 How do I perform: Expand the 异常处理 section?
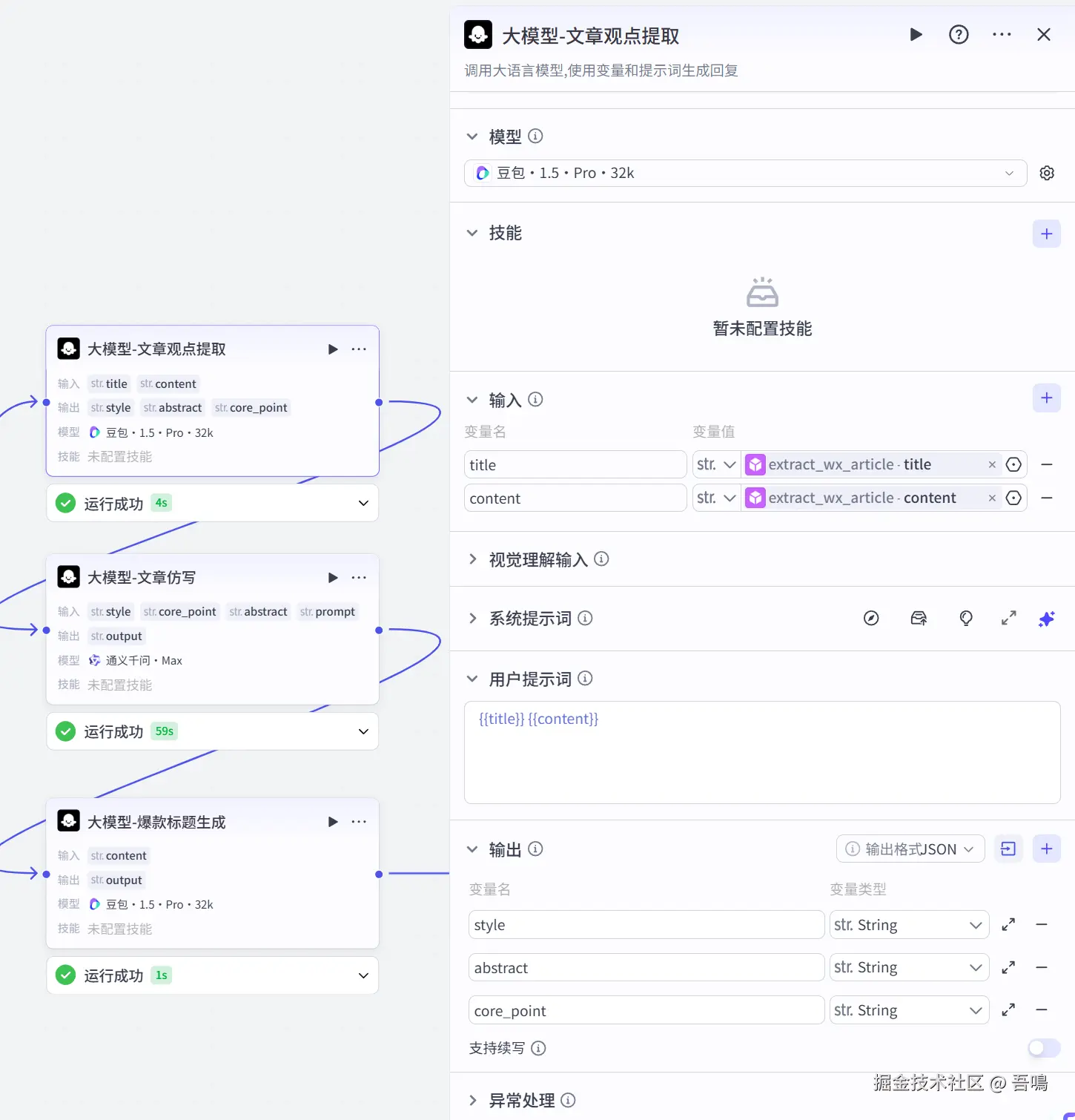click(472, 1101)
